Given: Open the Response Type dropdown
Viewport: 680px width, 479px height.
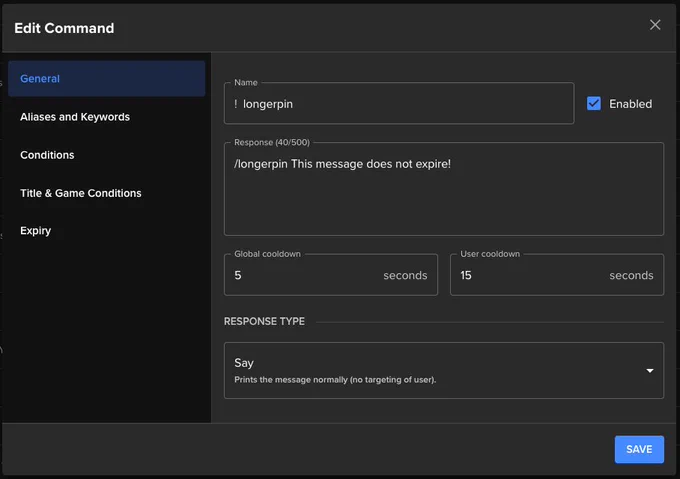Looking at the screenshot, I should (x=444, y=370).
